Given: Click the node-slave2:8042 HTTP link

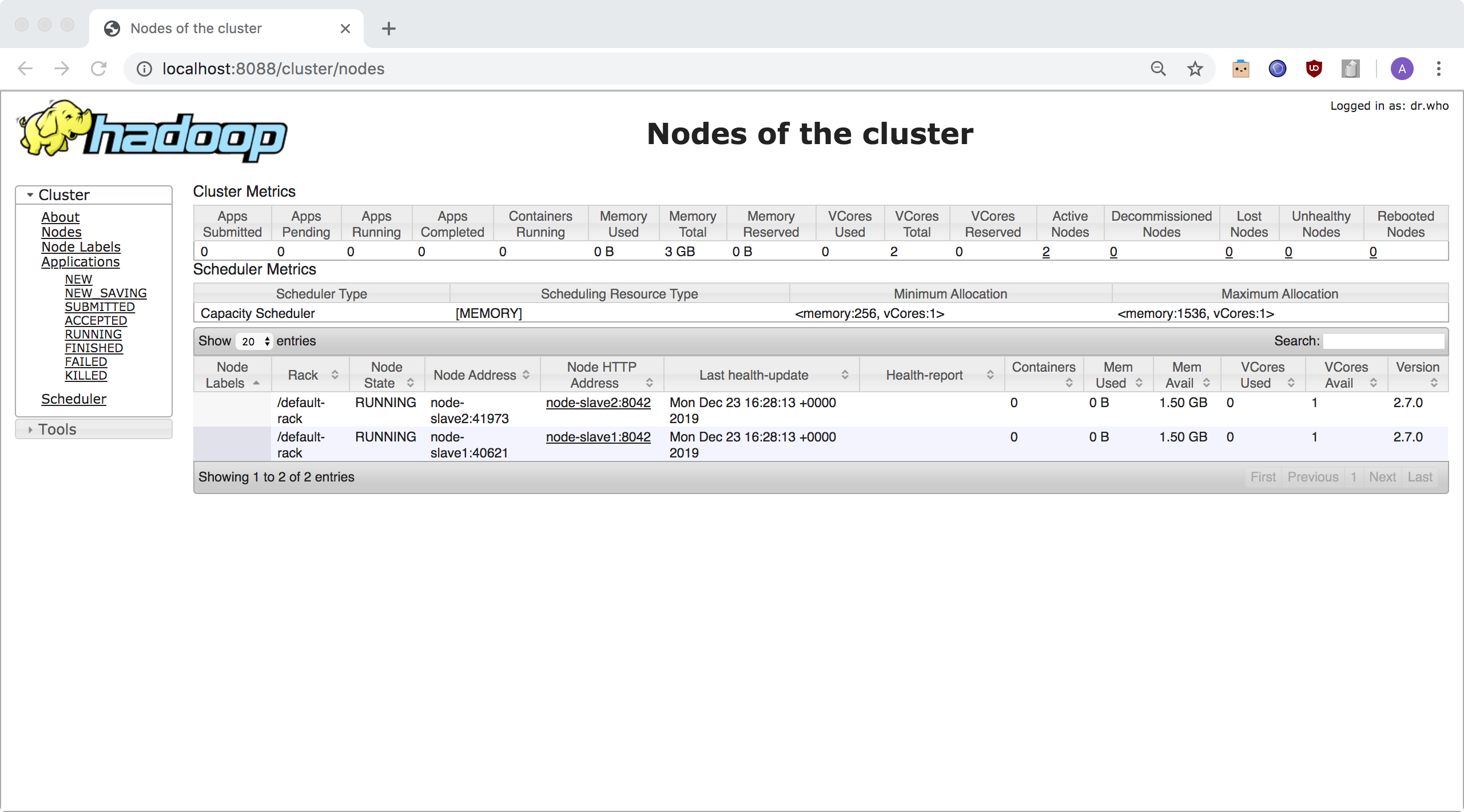Looking at the screenshot, I should (x=597, y=402).
